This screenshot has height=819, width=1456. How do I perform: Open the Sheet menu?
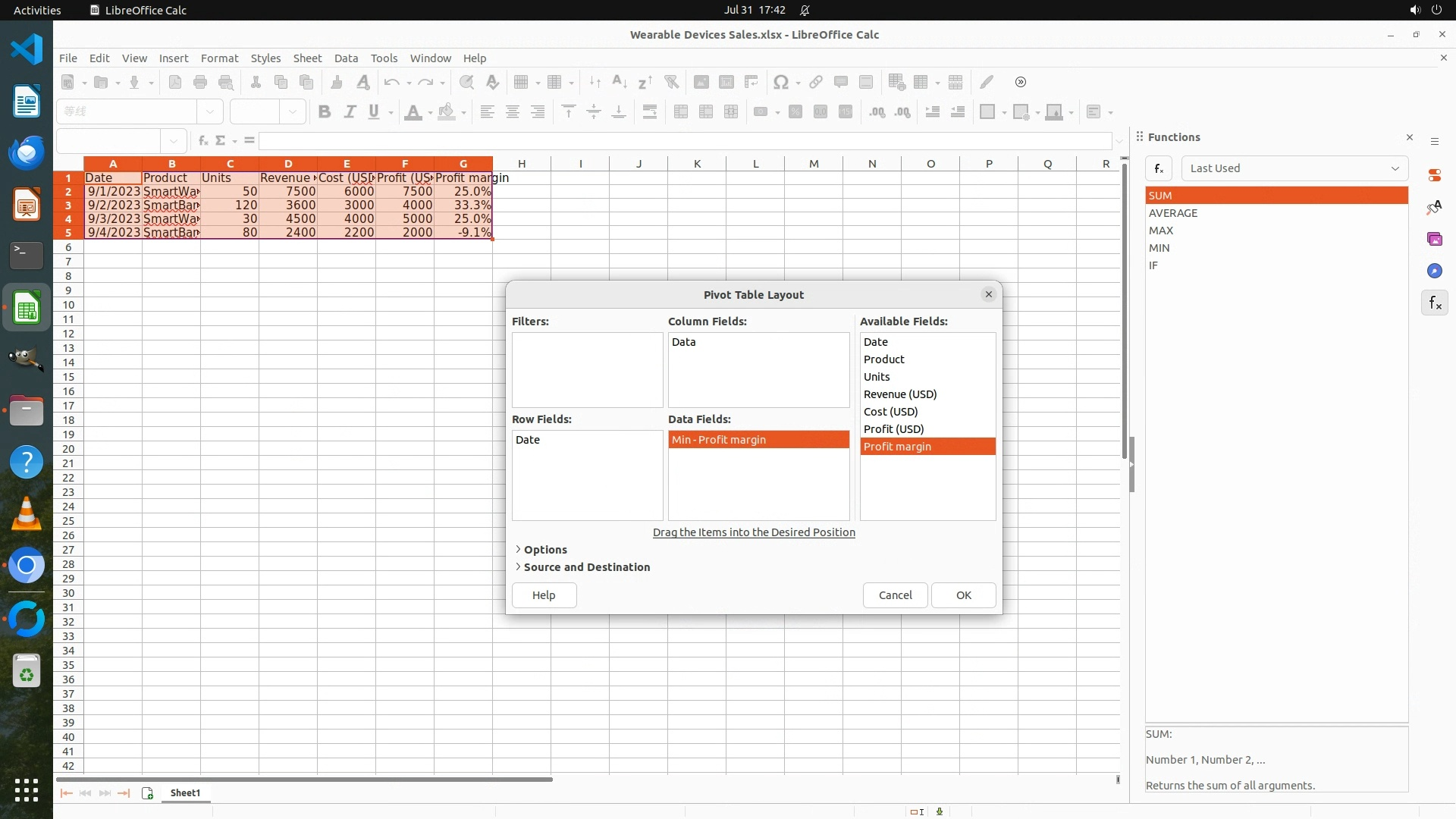pyautogui.click(x=307, y=58)
